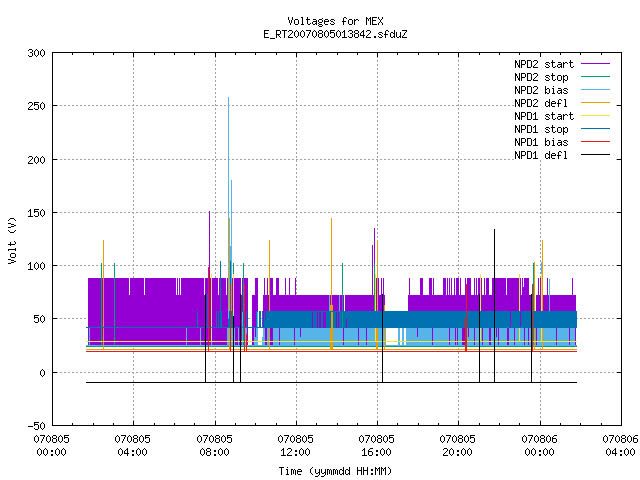Click the "Time (yymmdd HH:MM)" x-axis label
Screen dimensions: 640x480
[x=335, y=471]
